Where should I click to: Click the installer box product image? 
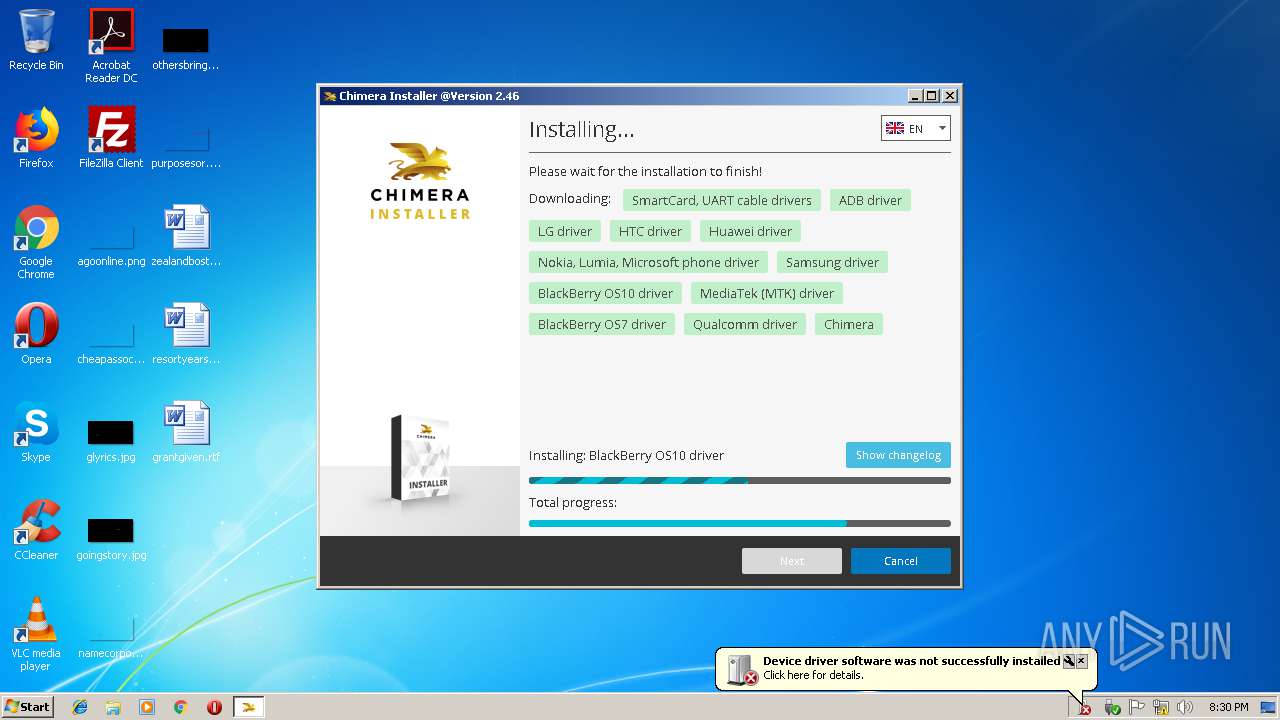(x=421, y=458)
